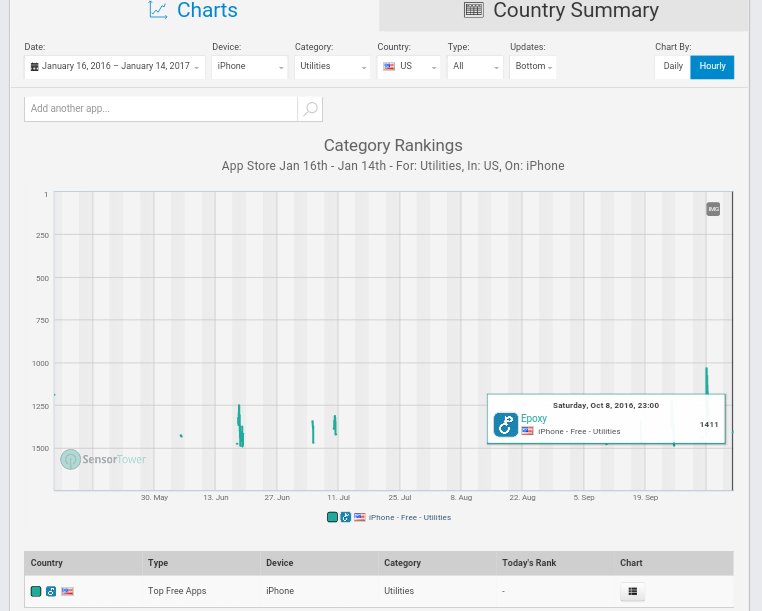The height and width of the screenshot is (611, 762).
Task: Toggle the iPhone - Free - Utilities legend series
Action: click(x=409, y=517)
